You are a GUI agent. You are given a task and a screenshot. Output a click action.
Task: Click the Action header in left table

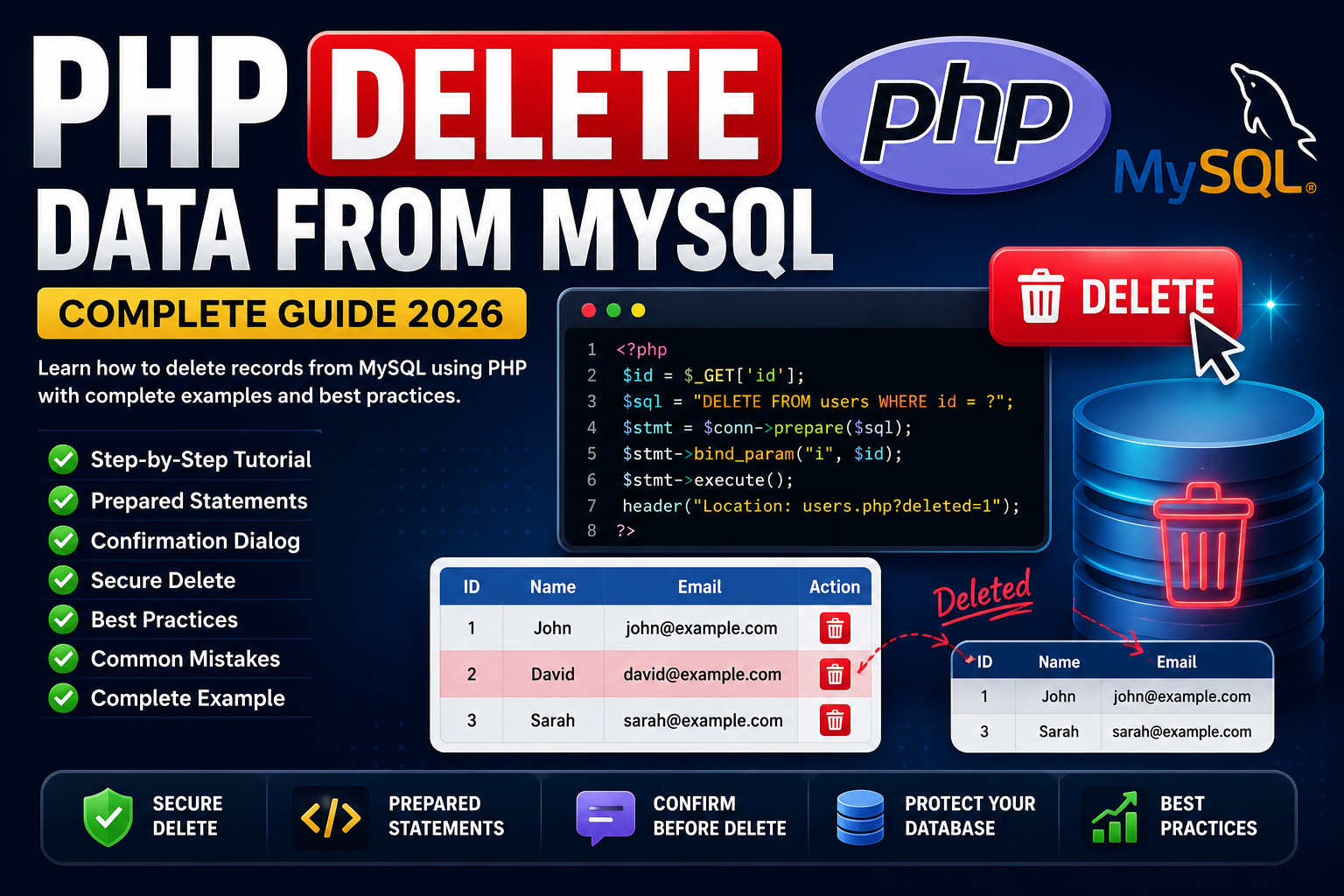(x=835, y=587)
